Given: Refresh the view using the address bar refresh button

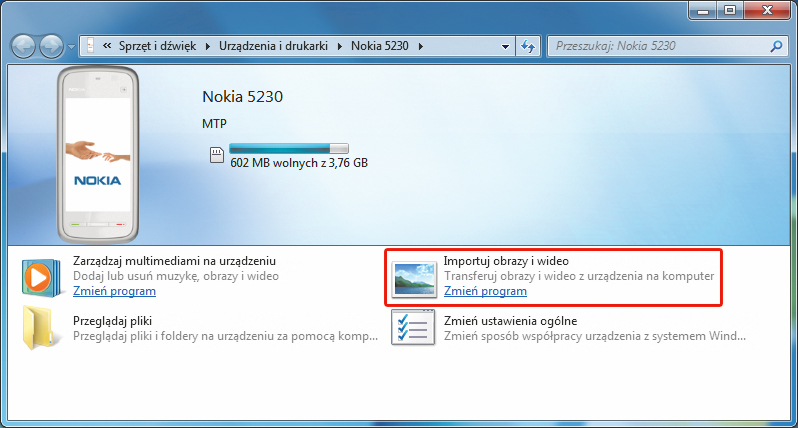Looking at the screenshot, I should 528,46.
